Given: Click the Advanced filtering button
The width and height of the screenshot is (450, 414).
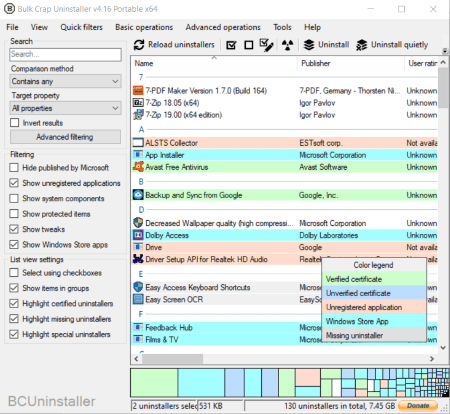Looking at the screenshot, I should coord(65,137).
